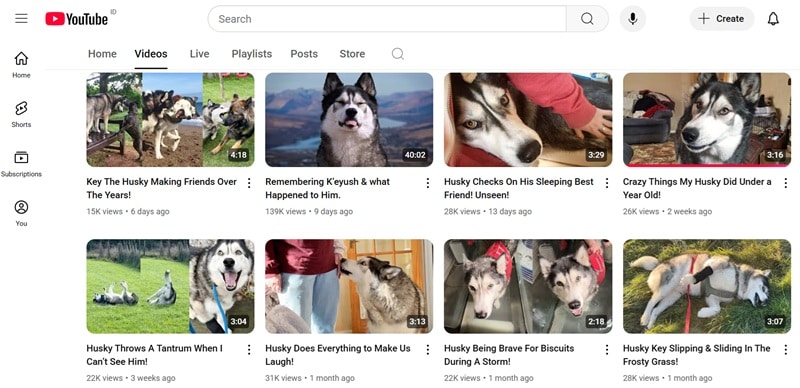Viewport: 800px width, 388px height.
Task: Open the notifications bell
Action: pos(773,19)
